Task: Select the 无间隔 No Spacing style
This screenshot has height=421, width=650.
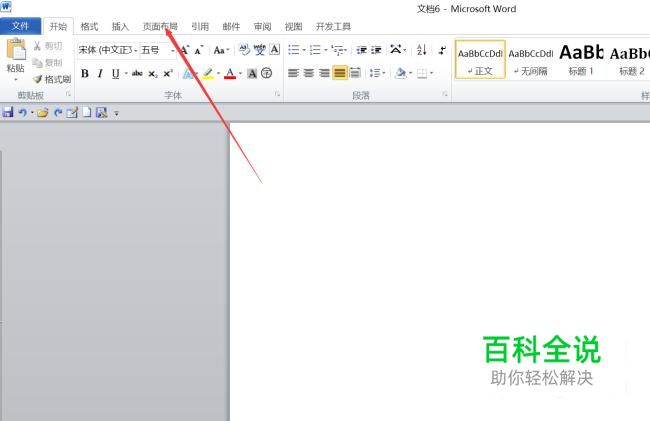Action: [531, 60]
